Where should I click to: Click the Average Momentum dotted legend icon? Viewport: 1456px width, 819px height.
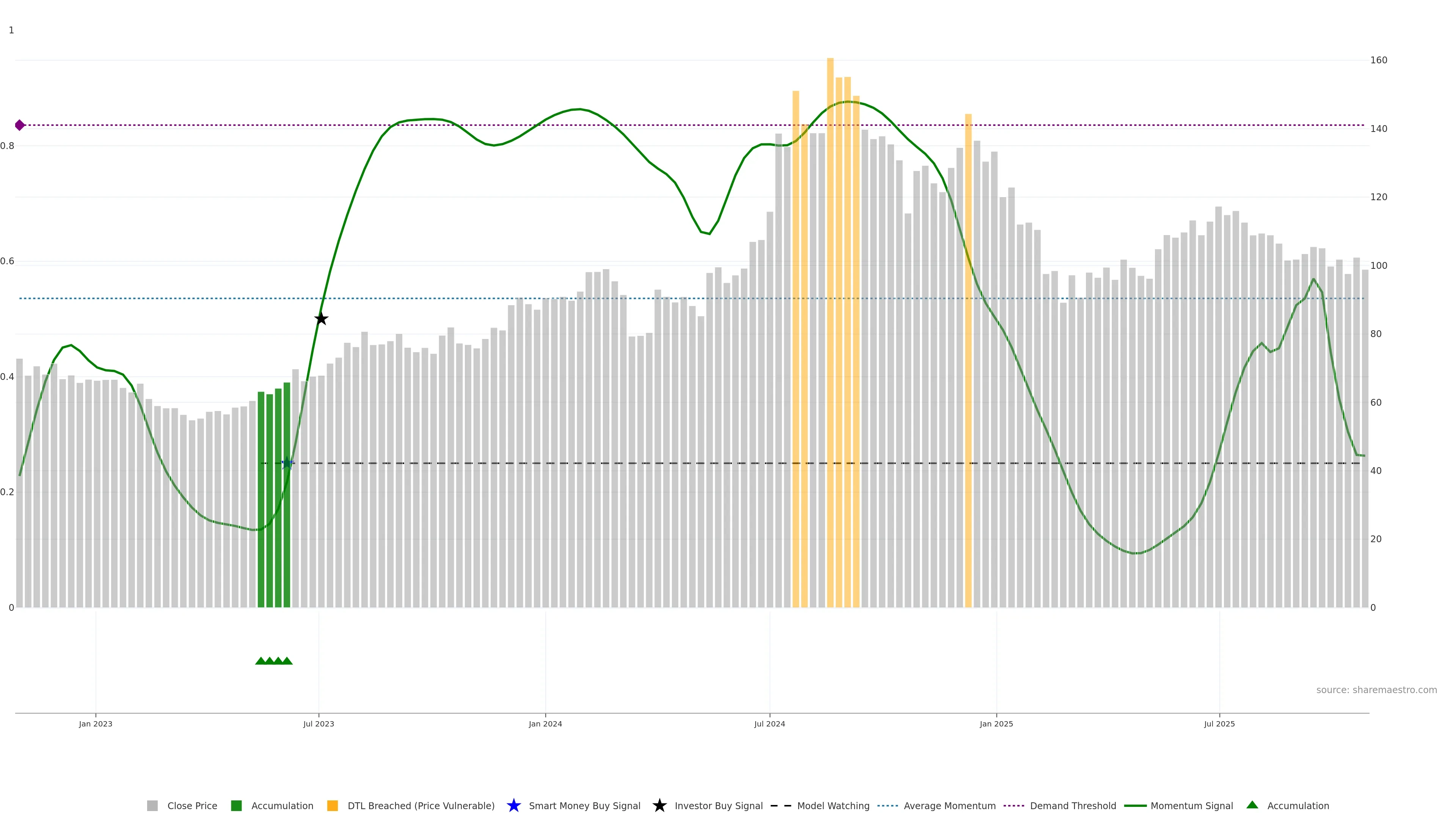point(887,805)
